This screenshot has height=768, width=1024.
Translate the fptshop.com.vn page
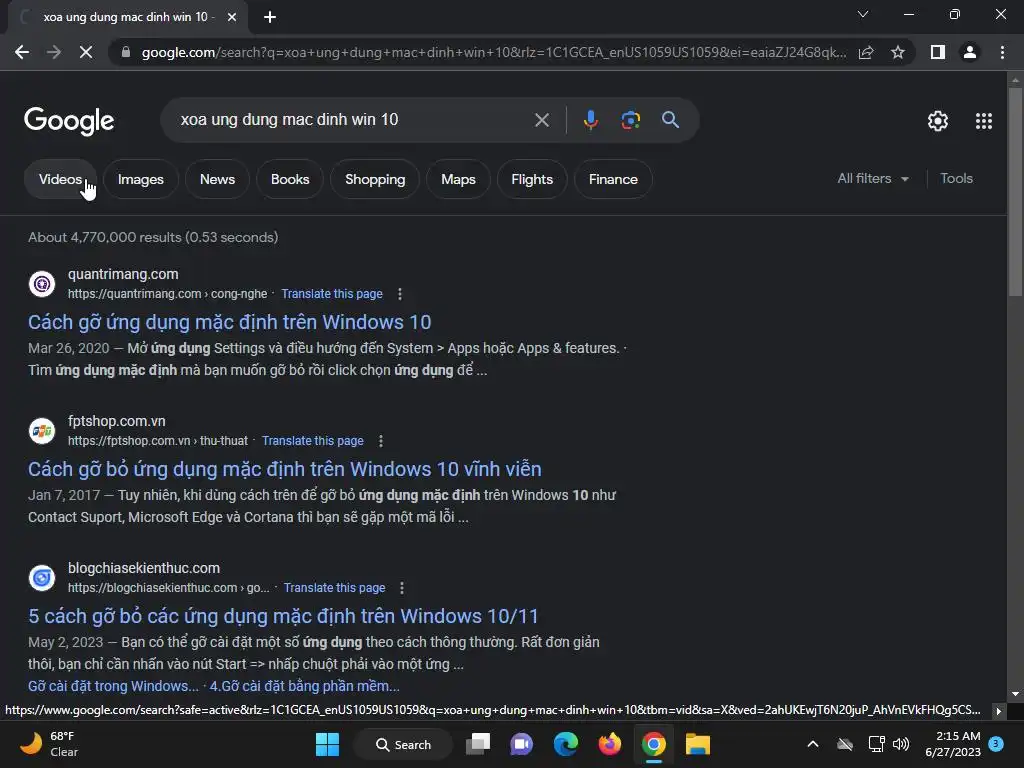[312, 441]
